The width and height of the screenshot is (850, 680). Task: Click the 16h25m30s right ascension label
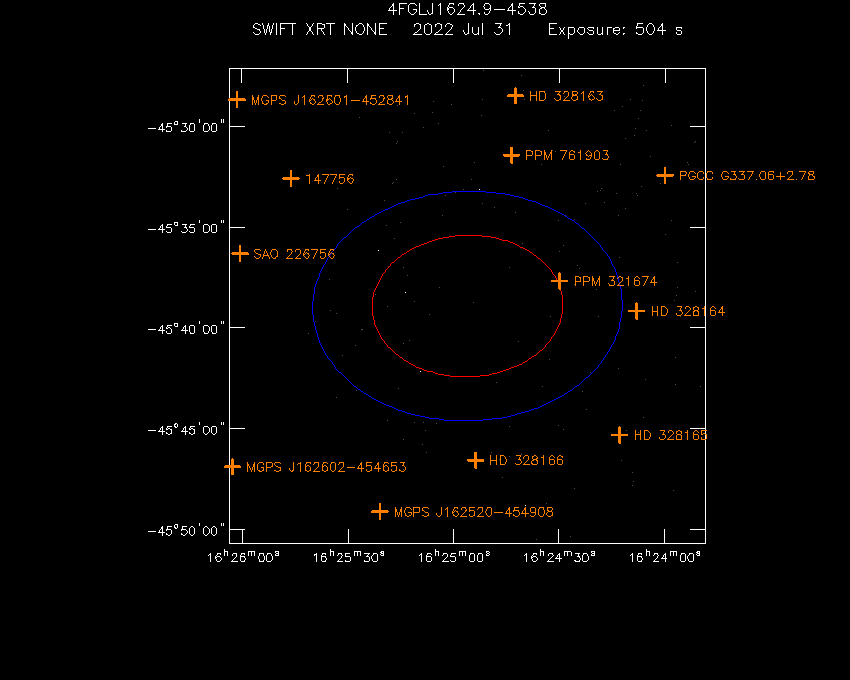tap(349, 557)
